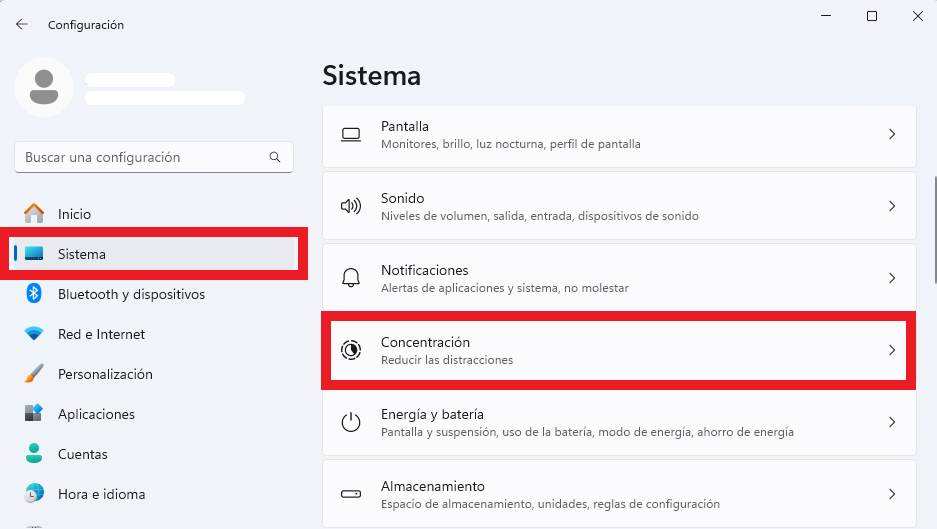937x529 pixels.
Task: Expand Pantalla with its chevron arrow
Action: click(x=892, y=134)
